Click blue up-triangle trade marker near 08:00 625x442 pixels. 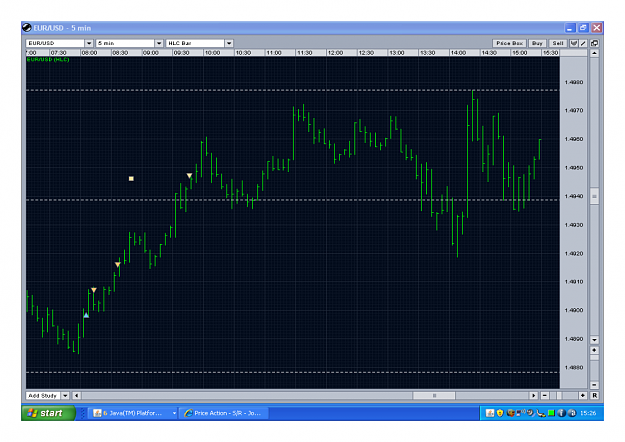click(x=86, y=315)
